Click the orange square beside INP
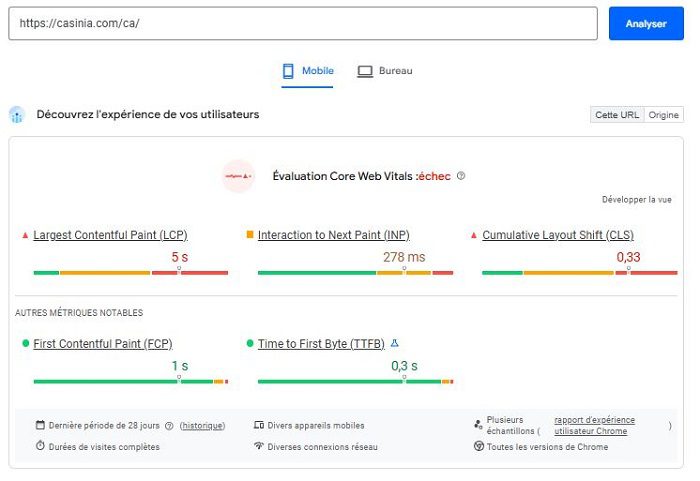700x481 pixels. pyautogui.click(x=250, y=234)
